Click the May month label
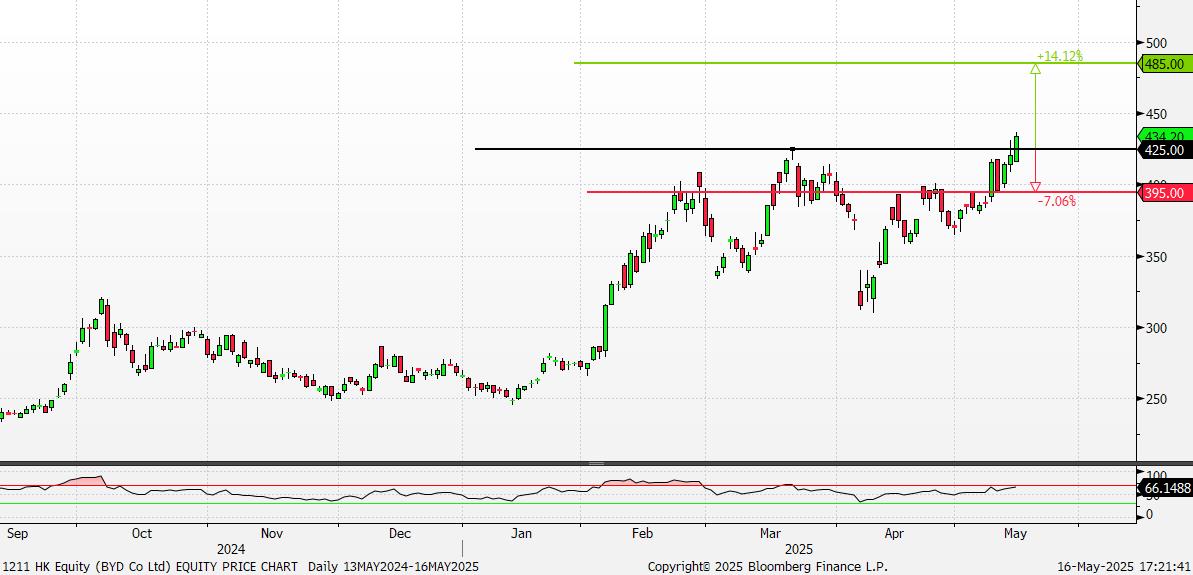 click(1015, 533)
